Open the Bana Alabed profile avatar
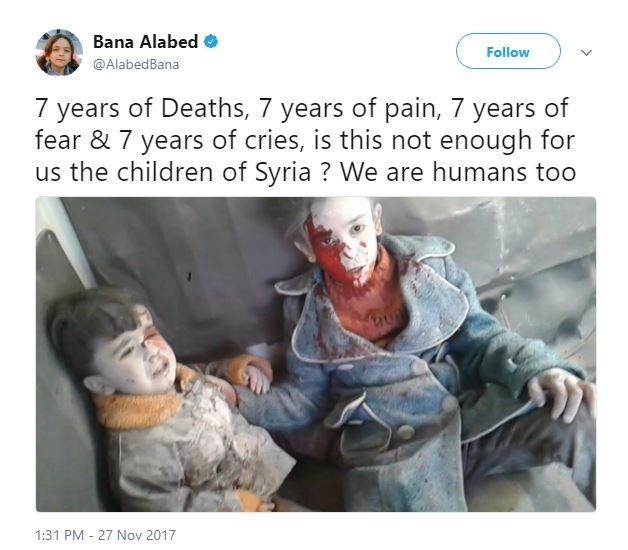Viewport: 628px width, 550px height. (59, 52)
